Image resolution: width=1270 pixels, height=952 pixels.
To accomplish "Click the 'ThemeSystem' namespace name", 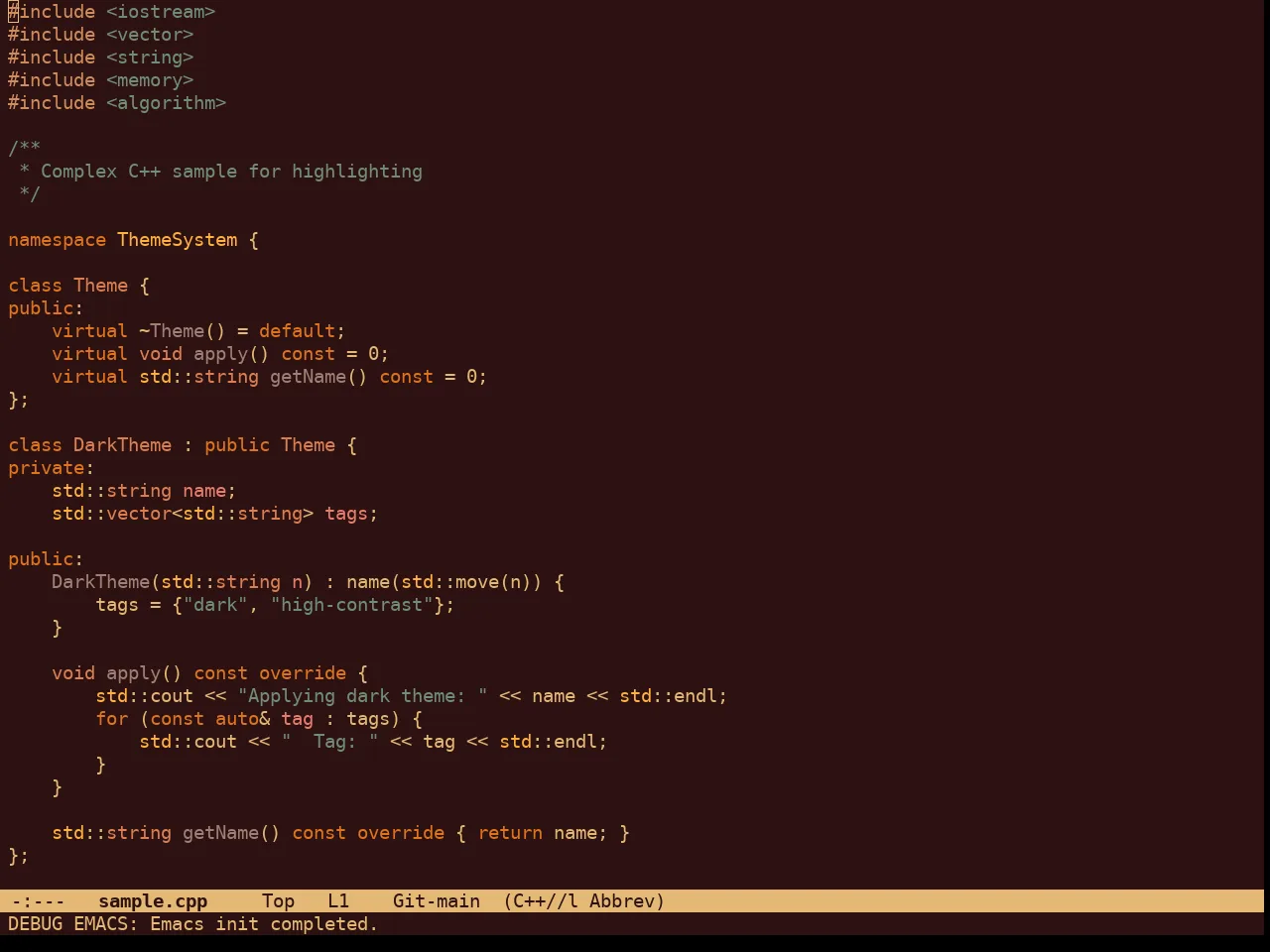I will (178, 240).
